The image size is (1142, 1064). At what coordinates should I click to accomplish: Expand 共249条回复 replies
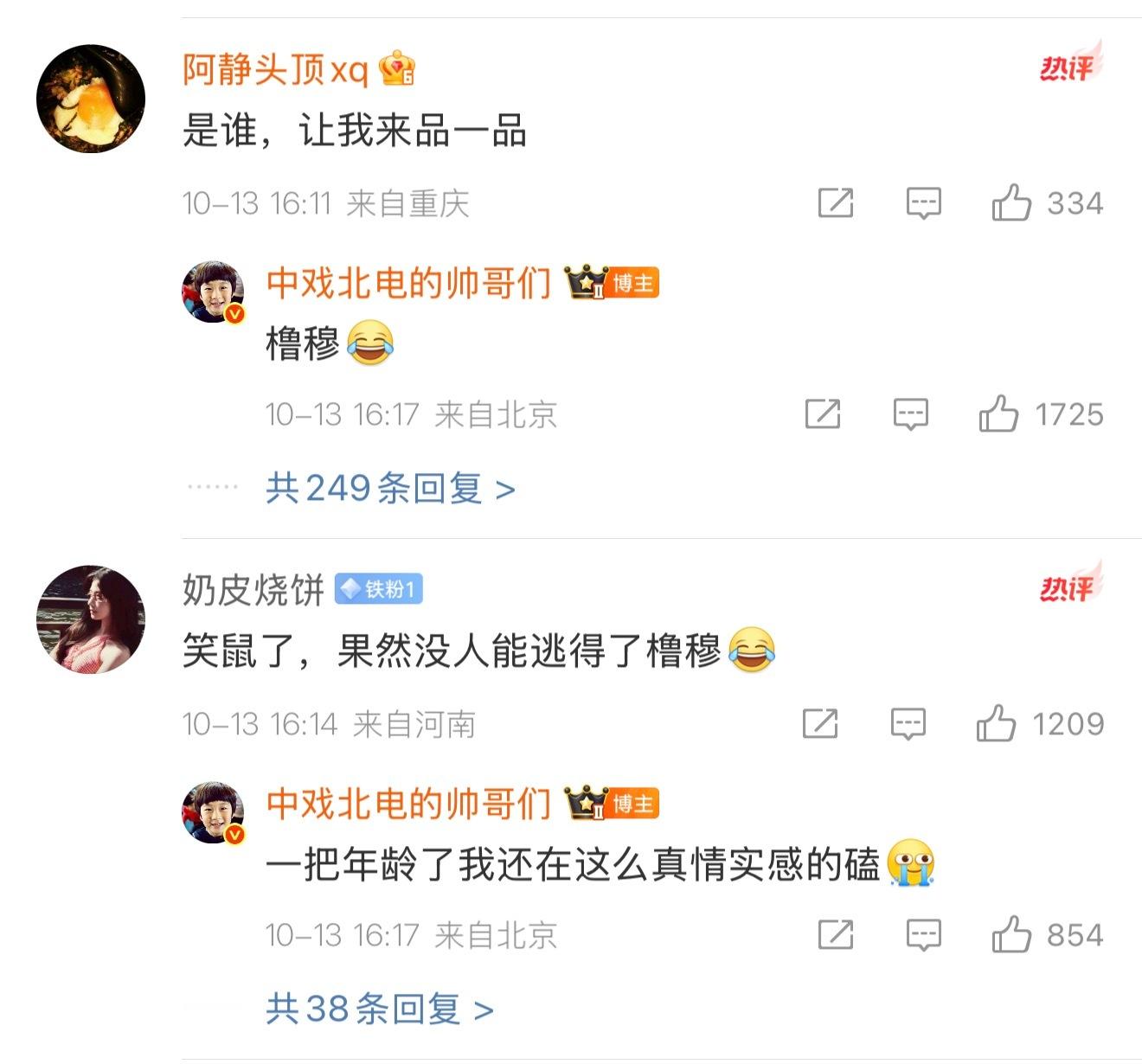[390, 489]
